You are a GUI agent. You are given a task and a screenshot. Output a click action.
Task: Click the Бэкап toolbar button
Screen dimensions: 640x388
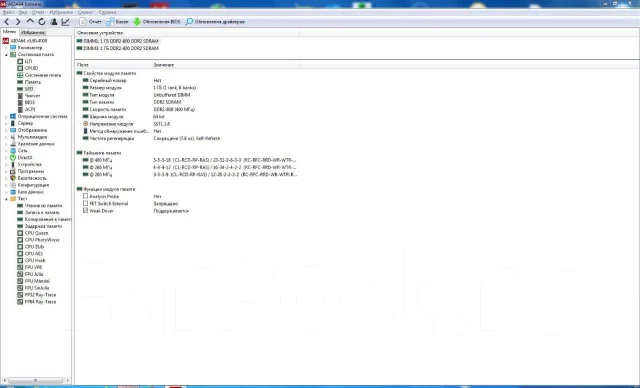118,22
